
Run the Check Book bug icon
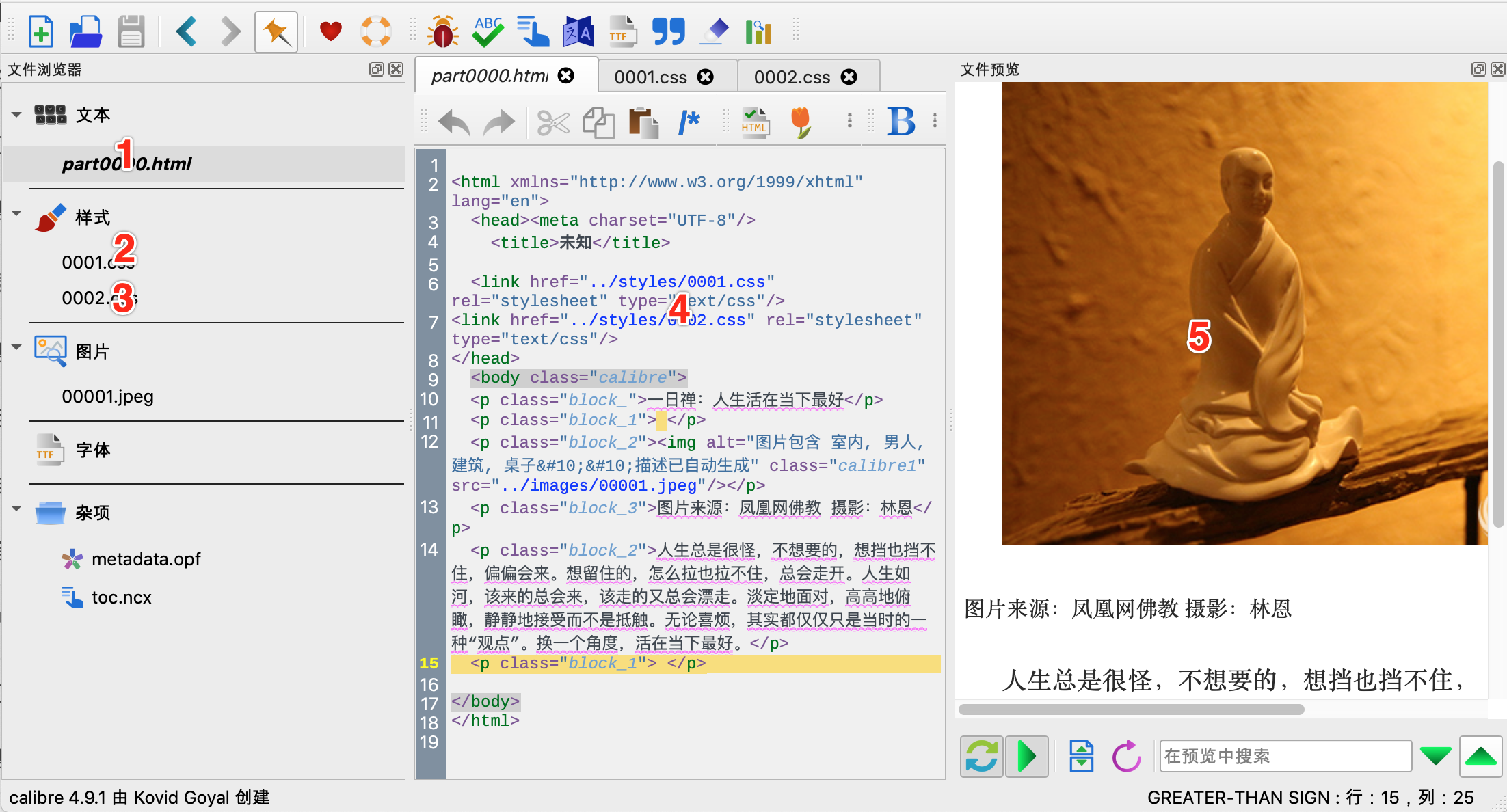(x=442, y=31)
